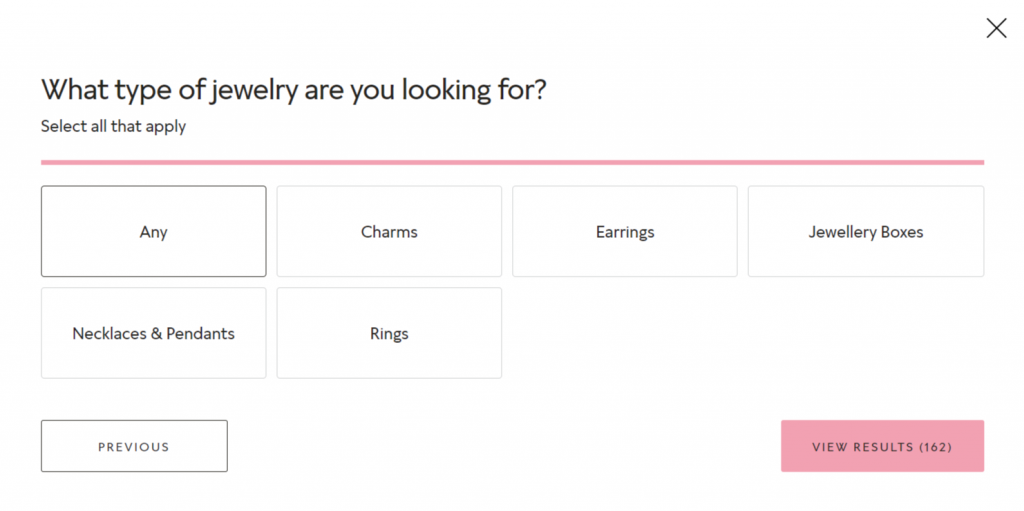Select Necklaces & Pendants tile
The image size is (1024, 511).
pos(153,333)
